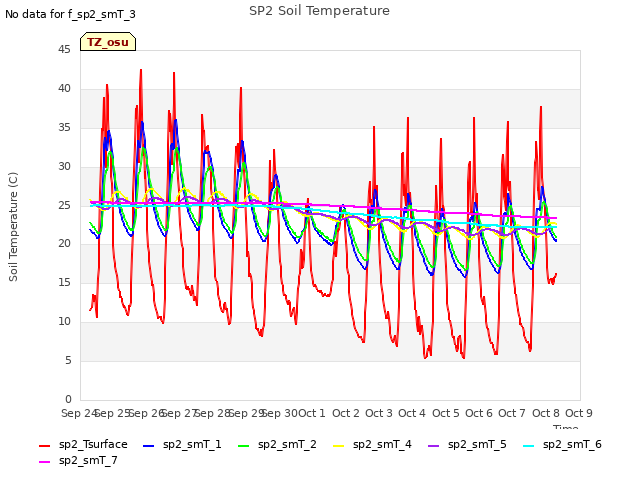The width and height of the screenshot is (640, 480).
Task: Toggle the sp2_smT_4 legend entry
Action: point(372,444)
